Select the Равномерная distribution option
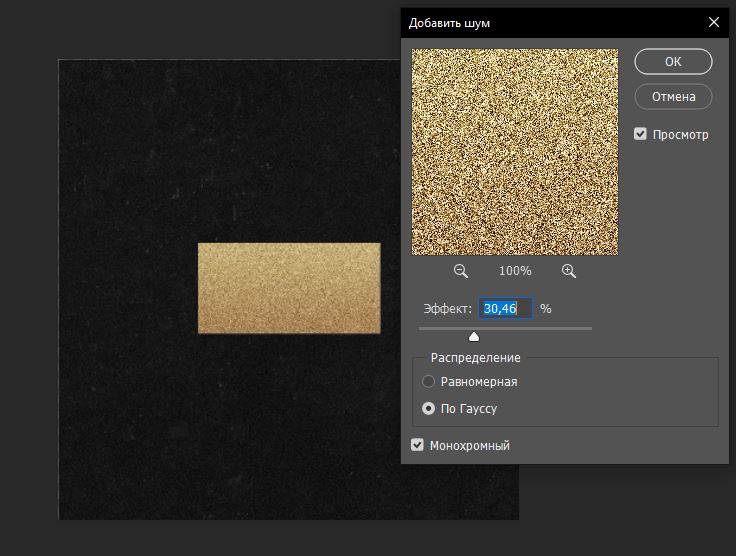 pyautogui.click(x=429, y=381)
